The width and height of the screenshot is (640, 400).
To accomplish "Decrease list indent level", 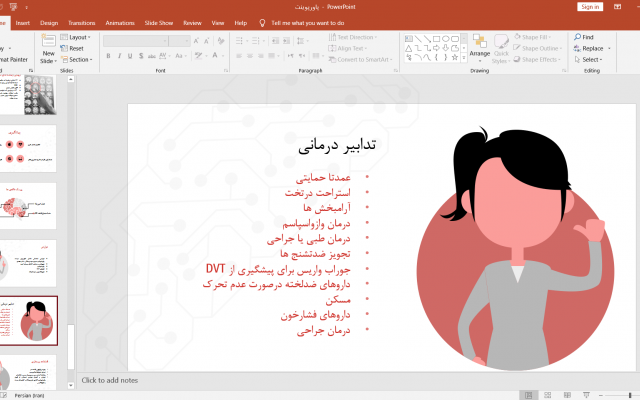I will tap(276, 41).
